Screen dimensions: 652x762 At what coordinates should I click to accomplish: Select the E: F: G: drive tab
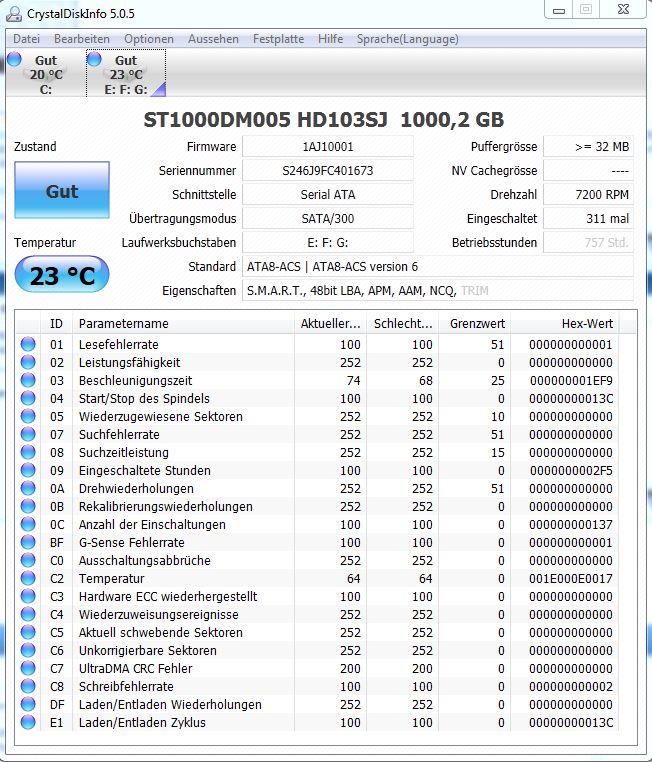pos(126,74)
